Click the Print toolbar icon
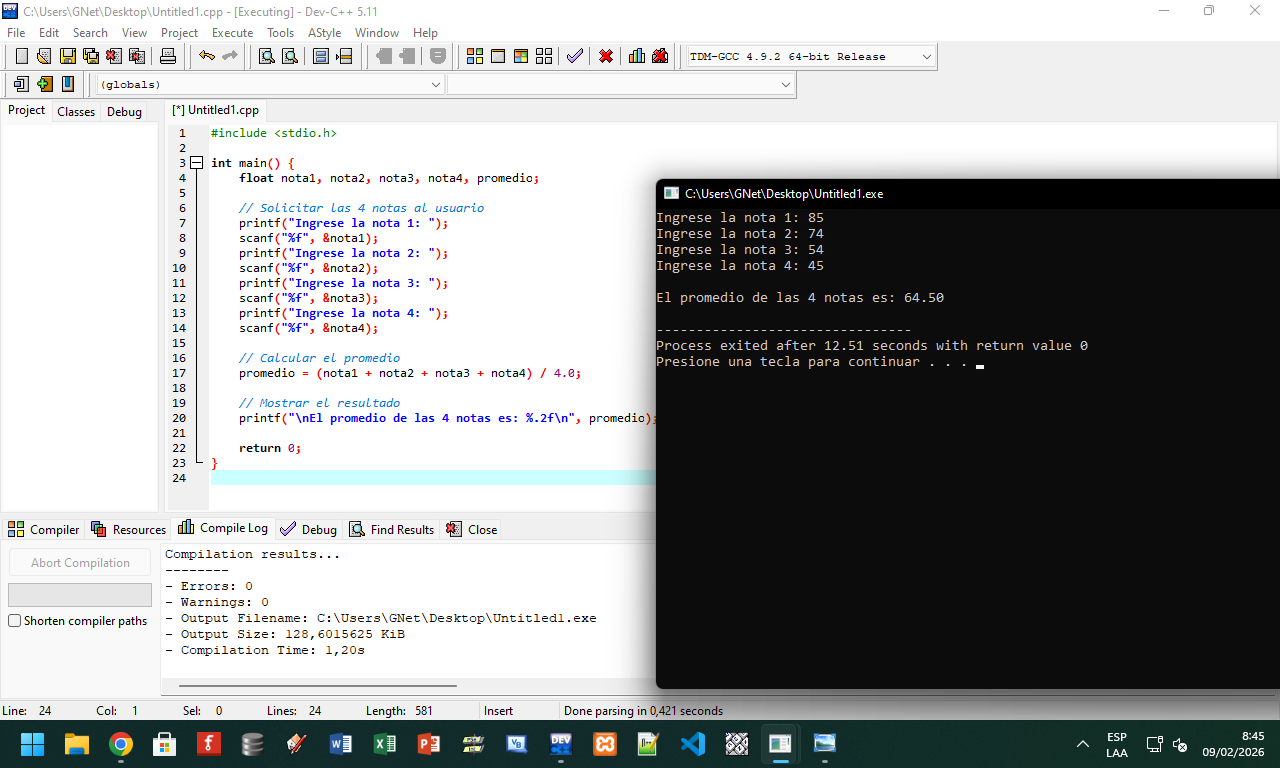The image size is (1280, 768). (168, 56)
